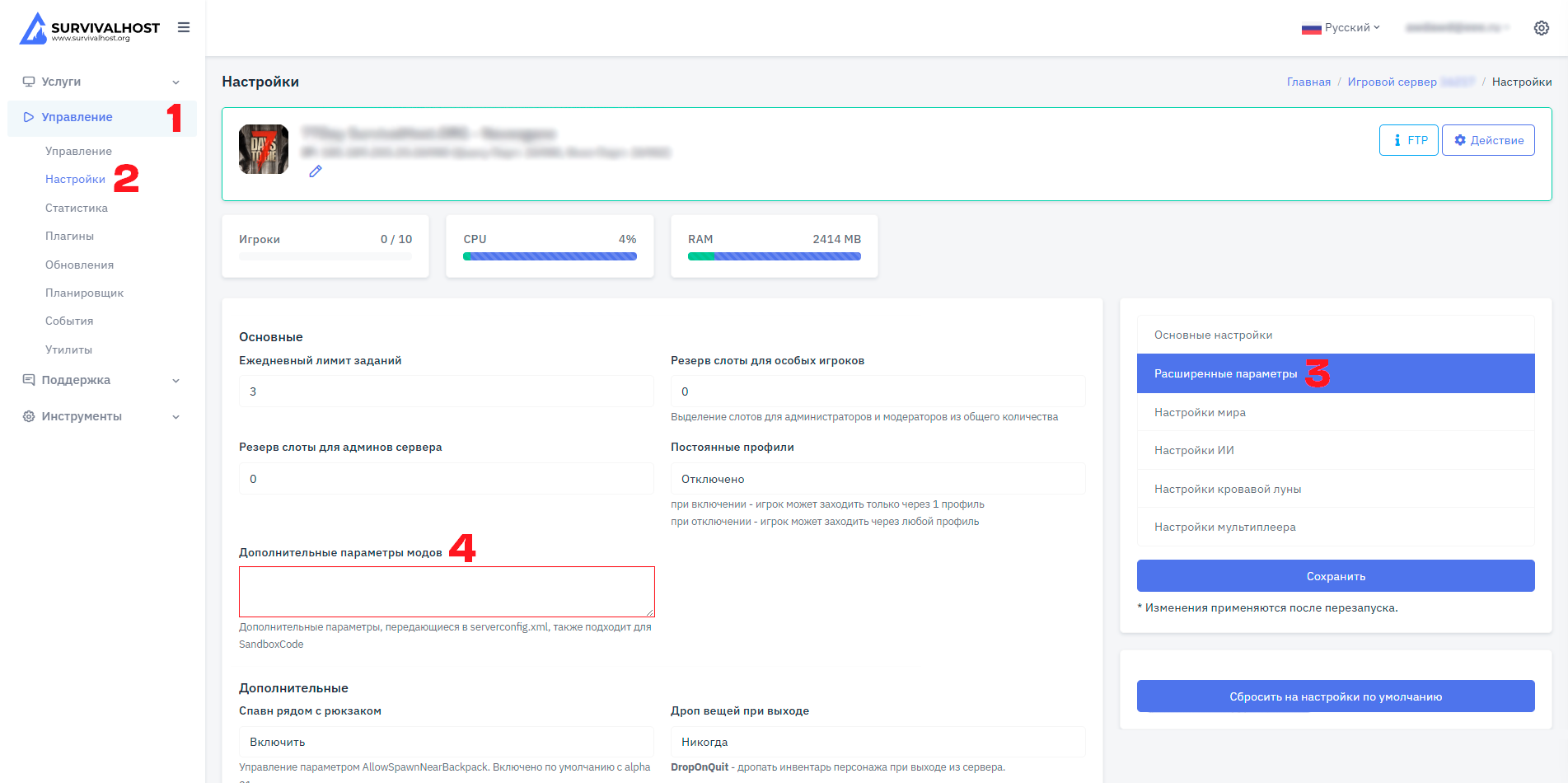Open the Действие server action button

(x=1488, y=140)
